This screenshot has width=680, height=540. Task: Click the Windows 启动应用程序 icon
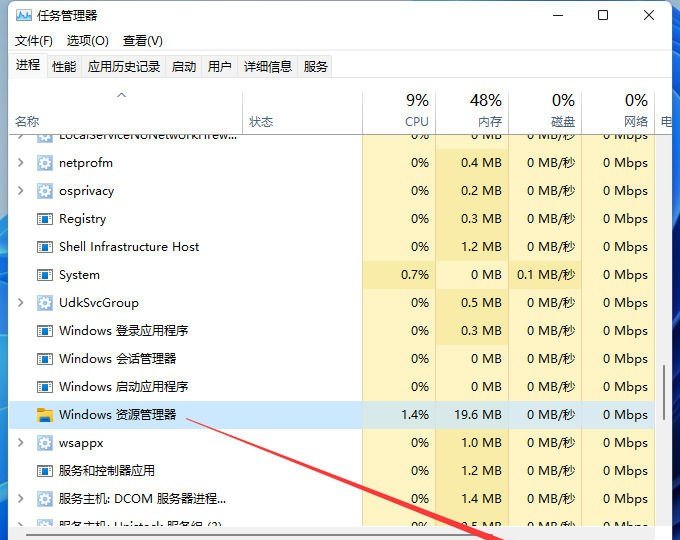click(45, 387)
